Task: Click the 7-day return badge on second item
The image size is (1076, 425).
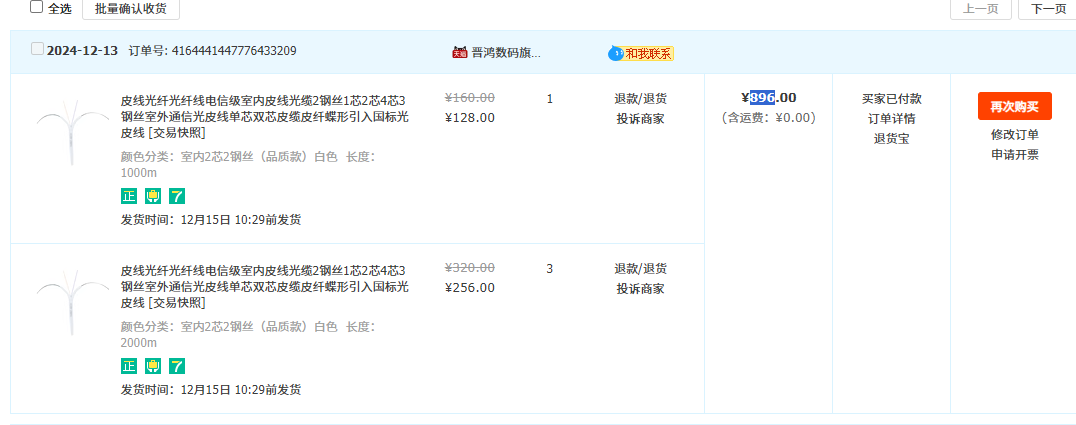Action: (x=177, y=366)
